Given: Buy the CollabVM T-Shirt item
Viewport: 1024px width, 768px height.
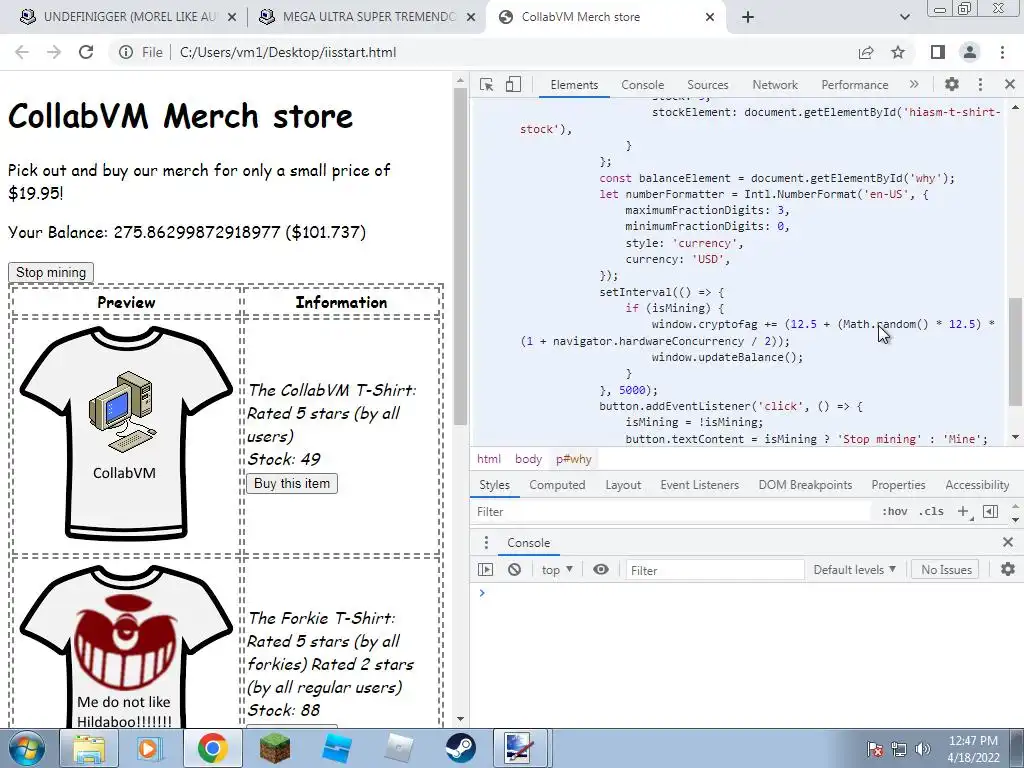Looking at the screenshot, I should (292, 483).
